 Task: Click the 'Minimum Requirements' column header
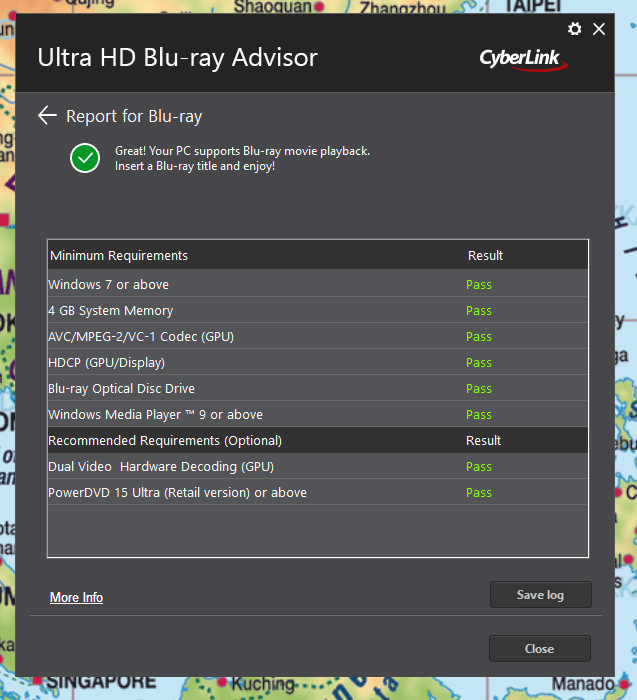click(119, 255)
